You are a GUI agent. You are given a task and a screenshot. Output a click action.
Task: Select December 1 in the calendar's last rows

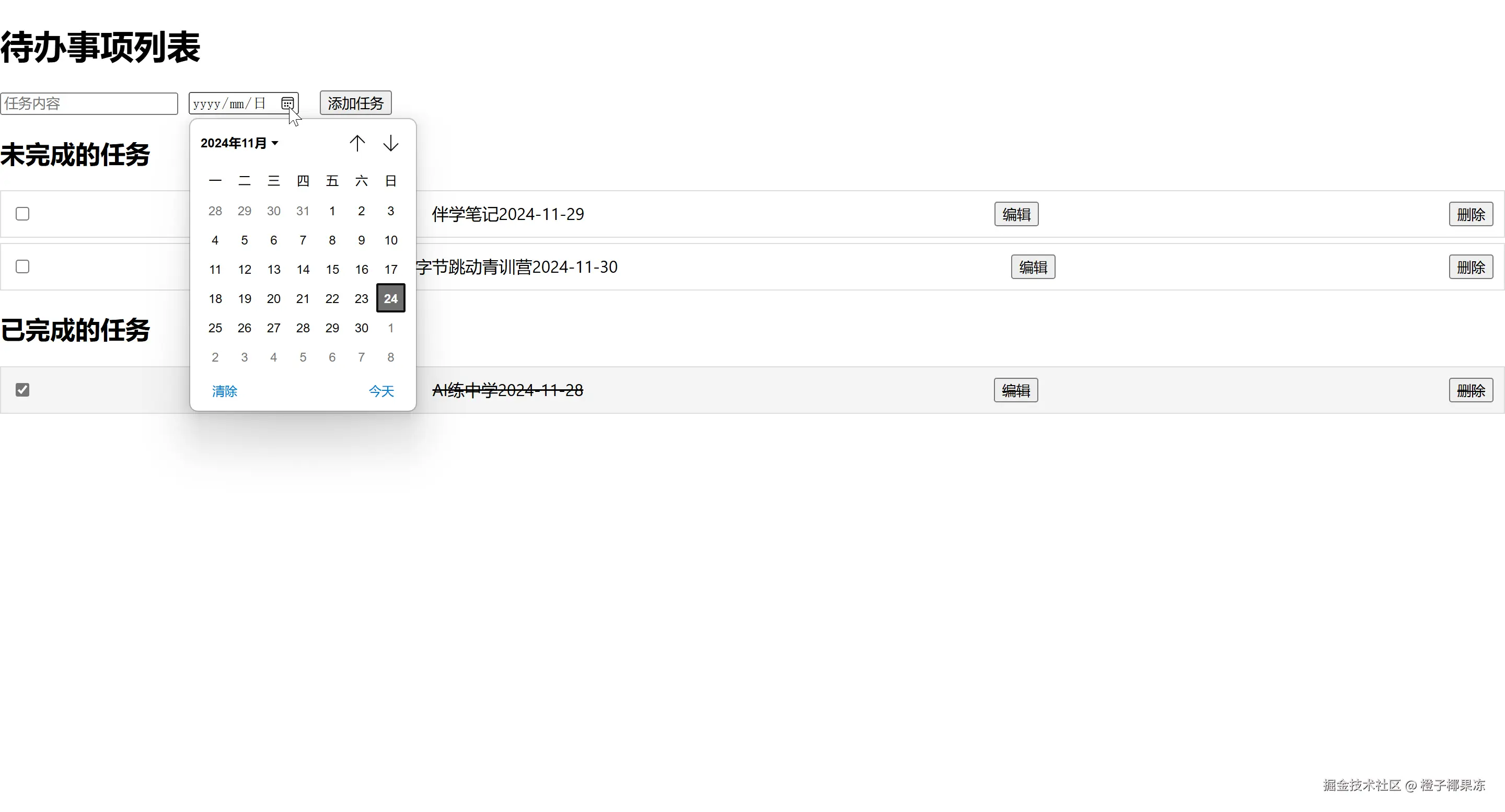(x=390, y=328)
